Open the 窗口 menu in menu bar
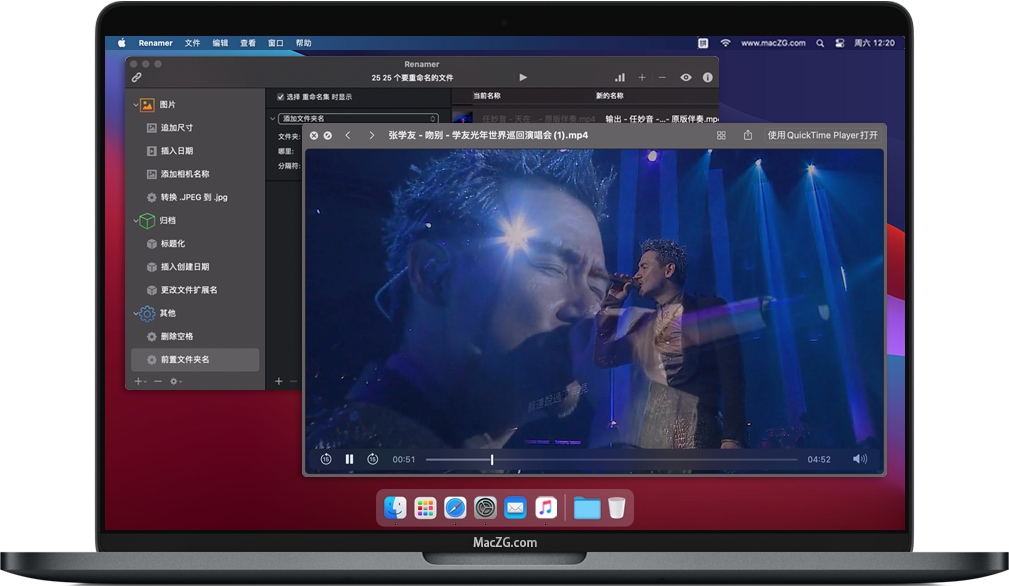Viewport: 1009px width, 586px height. point(276,43)
